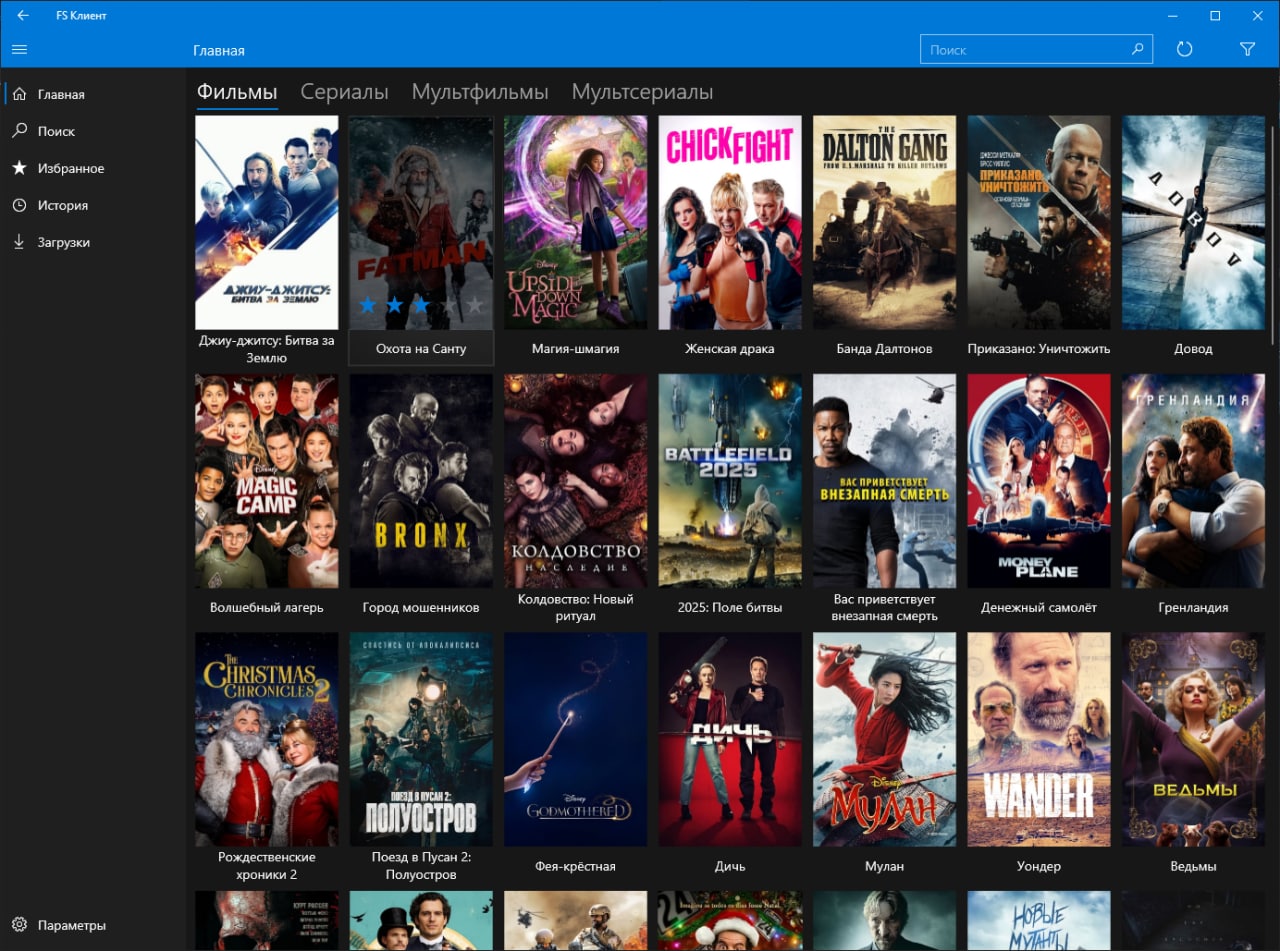
Task: Rate Fatman with the first star
Action: 367,304
